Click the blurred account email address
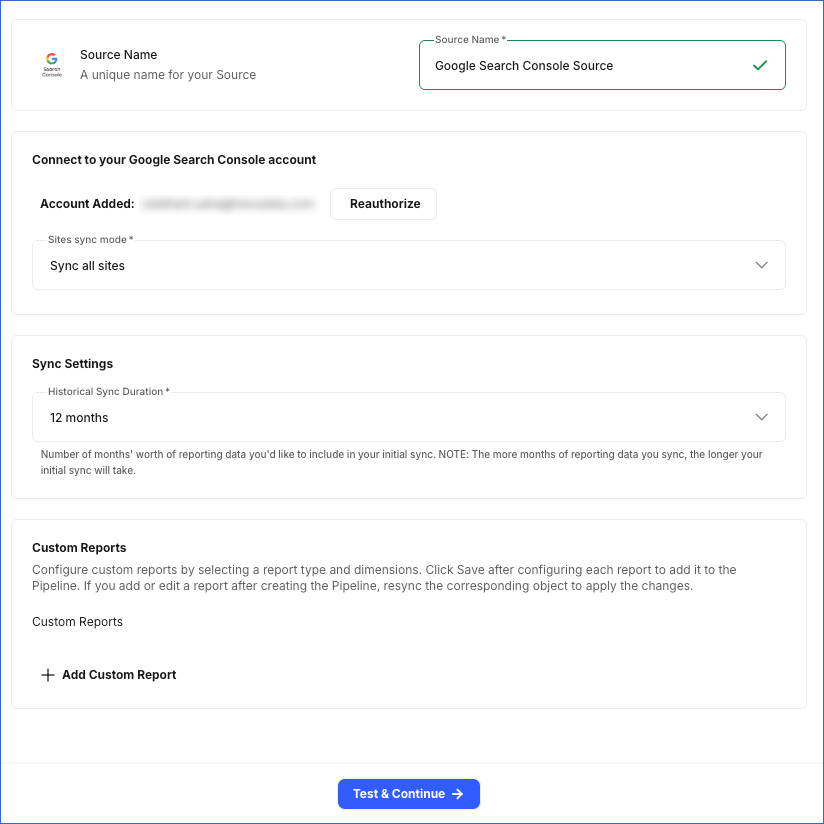Viewport: 824px width, 824px height. 229,204
